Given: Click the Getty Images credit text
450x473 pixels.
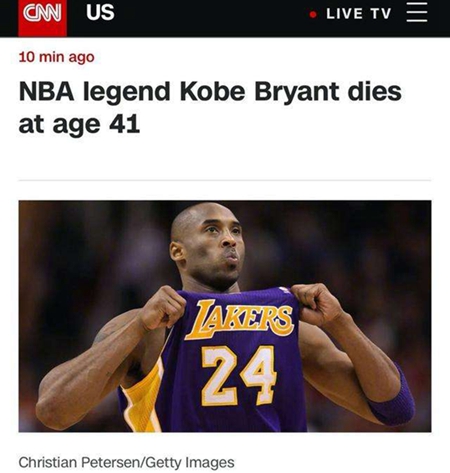Looking at the screenshot, I should [190, 462].
